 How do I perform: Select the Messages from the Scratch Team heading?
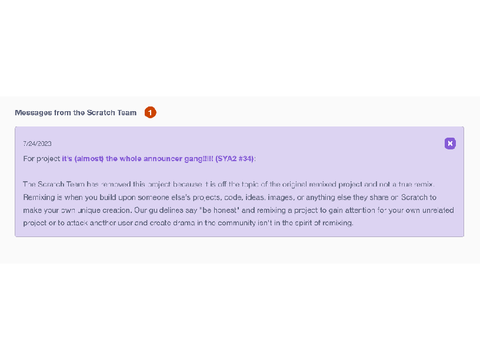(76, 113)
